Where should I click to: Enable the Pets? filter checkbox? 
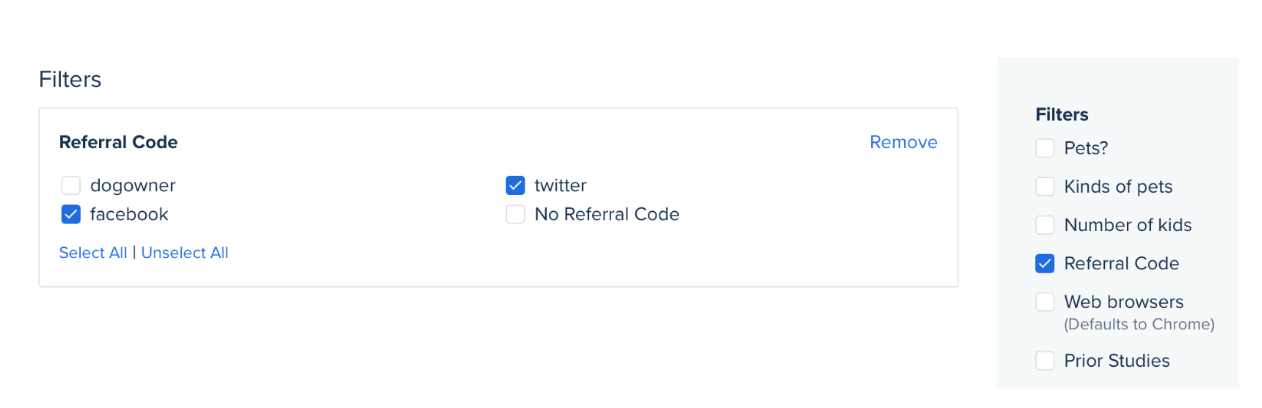point(1045,148)
